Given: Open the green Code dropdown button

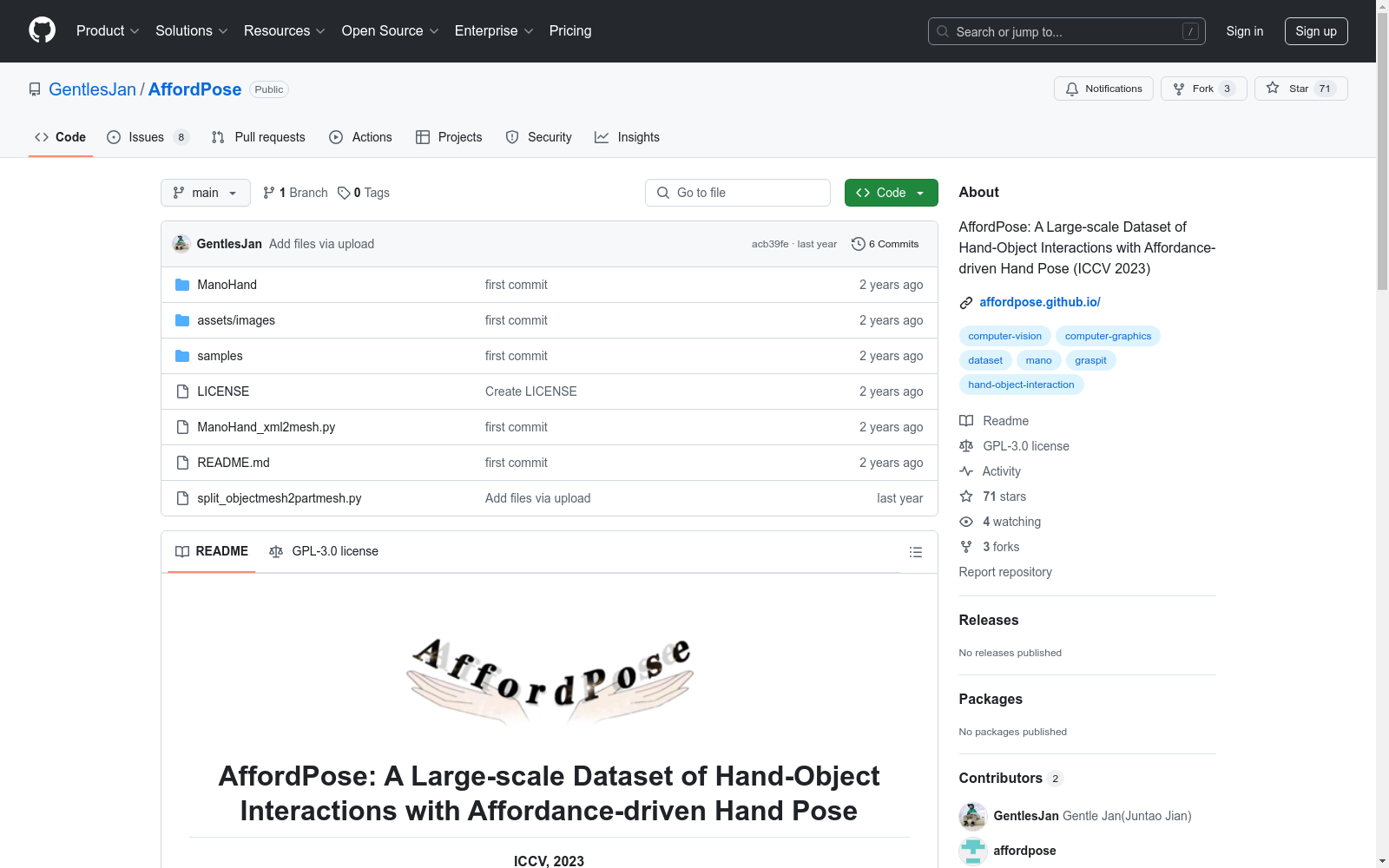Looking at the screenshot, I should click(x=892, y=193).
